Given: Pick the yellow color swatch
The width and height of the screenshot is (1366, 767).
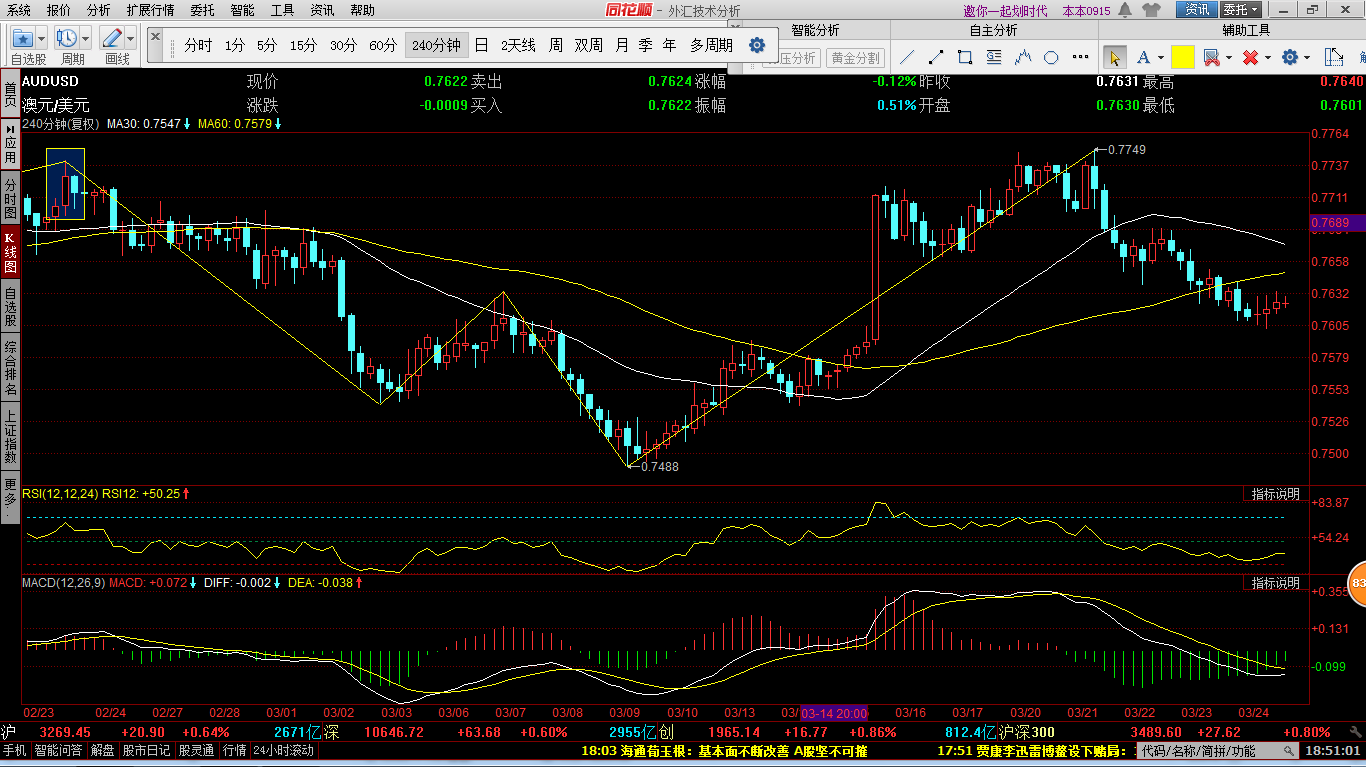Looking at the screenshot, I should click(x=1182, y=57).
